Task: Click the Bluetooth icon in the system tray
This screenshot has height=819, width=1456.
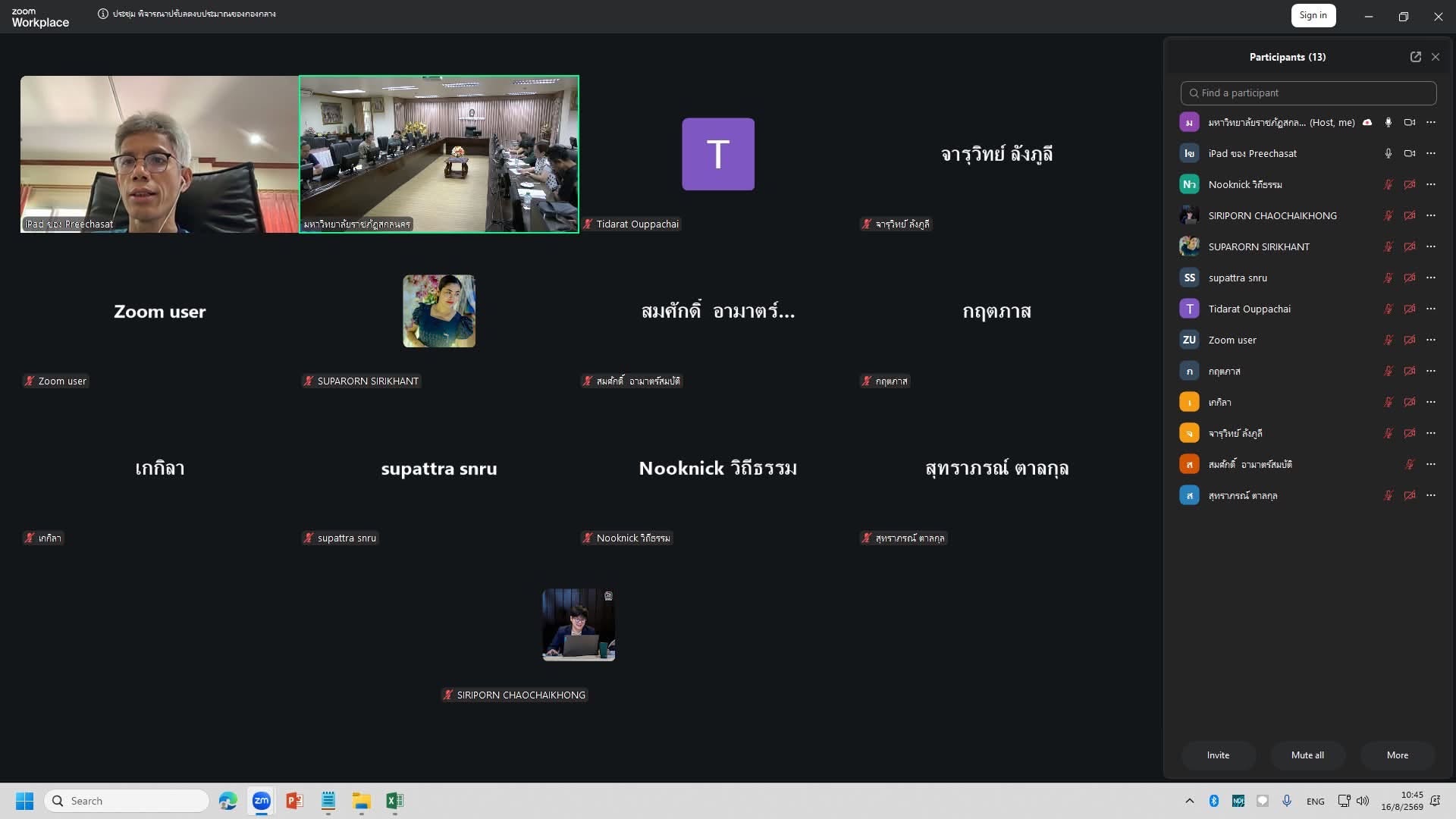Action: pos(1213,801)
